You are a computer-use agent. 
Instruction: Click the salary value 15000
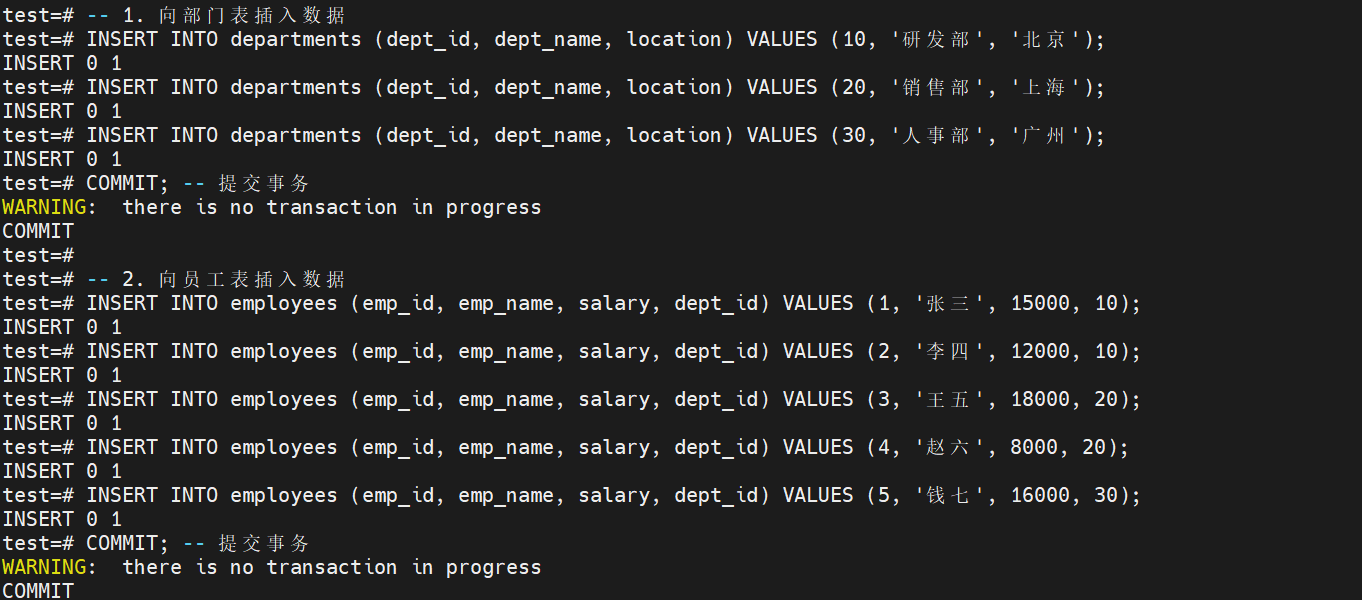[1040, 304]
